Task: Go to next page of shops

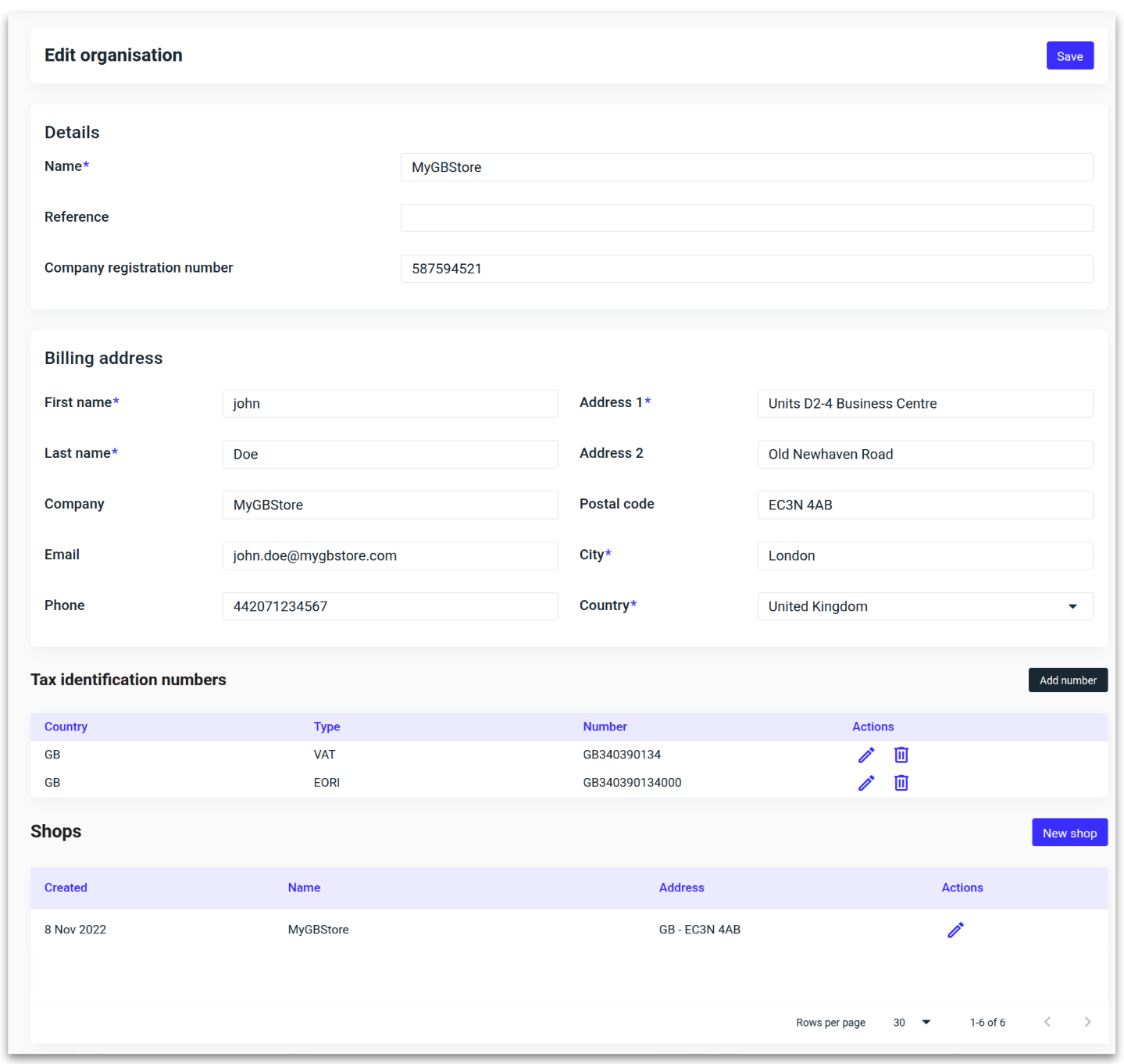Action: point(1087,1022)
